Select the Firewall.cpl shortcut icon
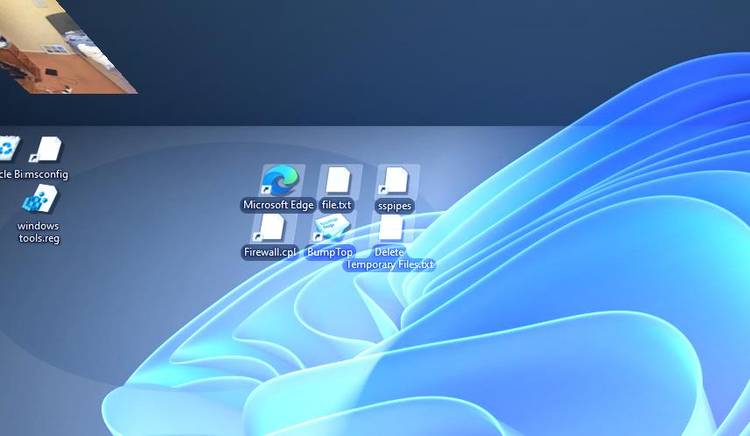Viewport: 750px width, 436px height. (271, 228)
